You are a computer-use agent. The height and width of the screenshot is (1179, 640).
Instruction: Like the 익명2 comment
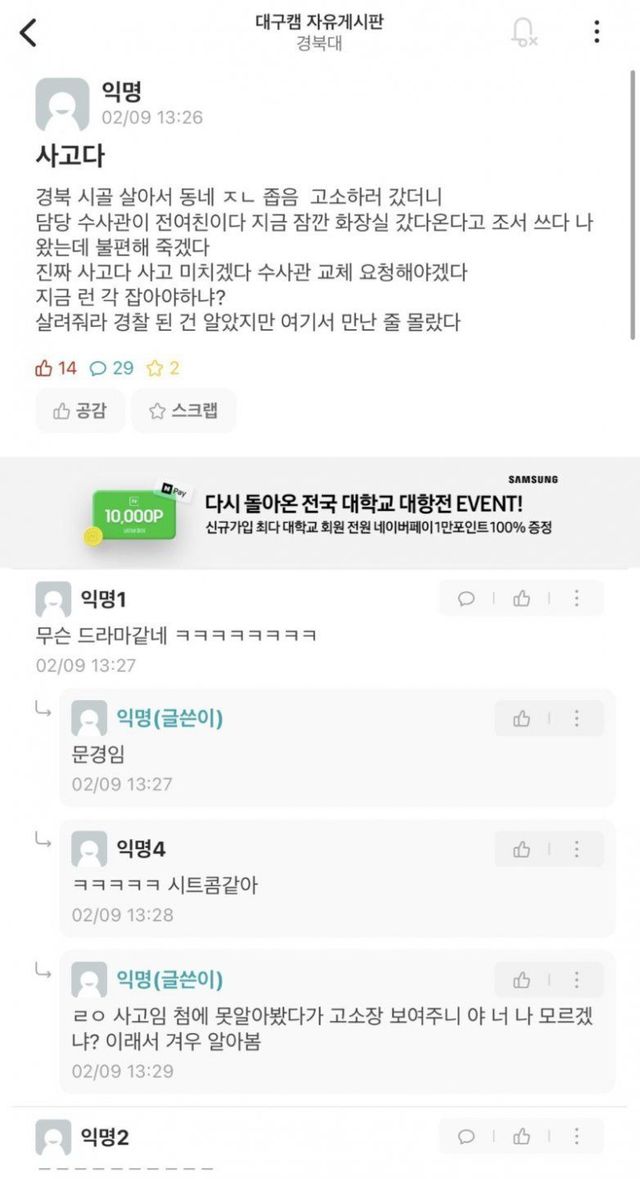coord(521,1137)
